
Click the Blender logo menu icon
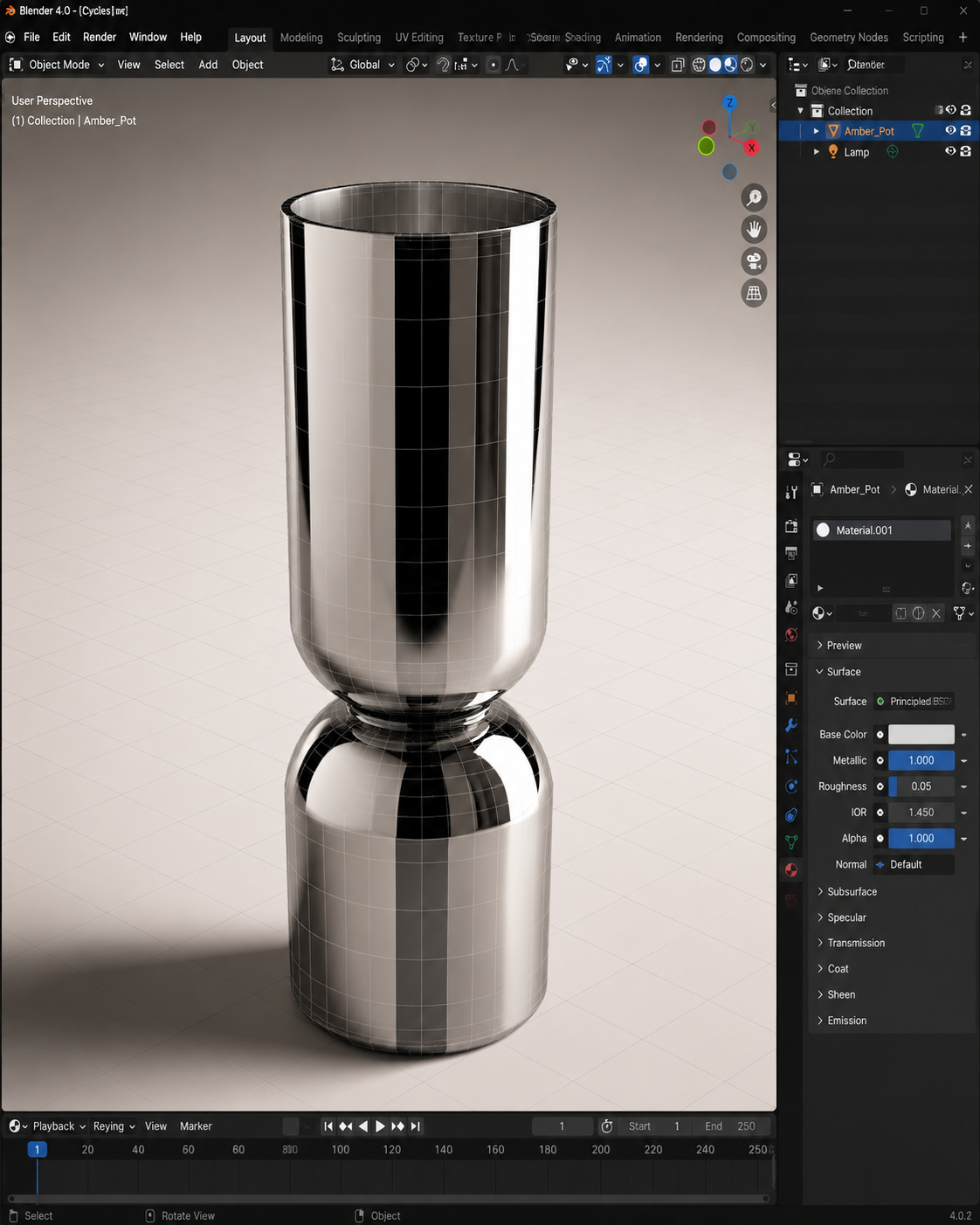pyautogui.click(x=10, y=38)
